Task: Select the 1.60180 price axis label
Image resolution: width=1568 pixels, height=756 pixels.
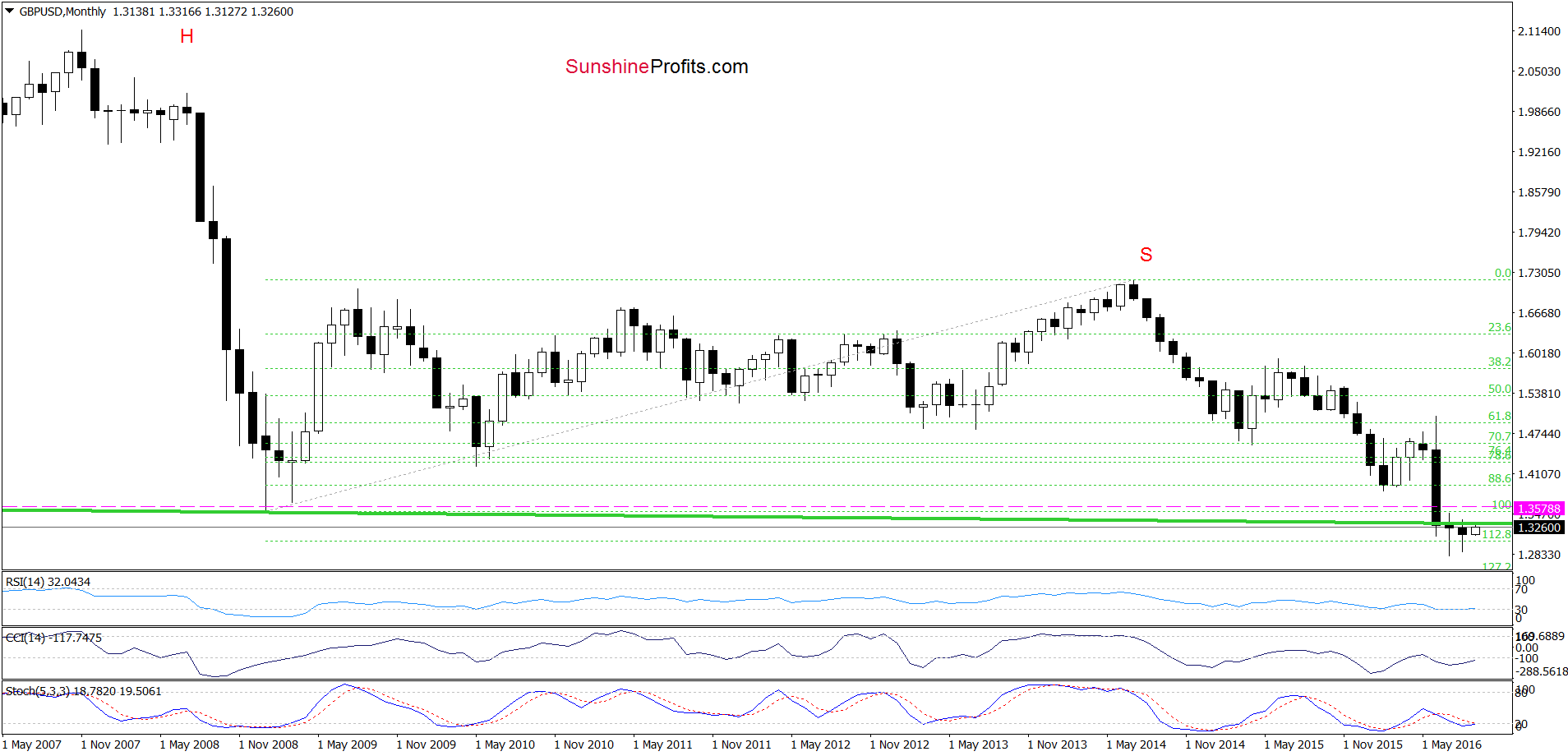Action: [x=1538, y=353]
